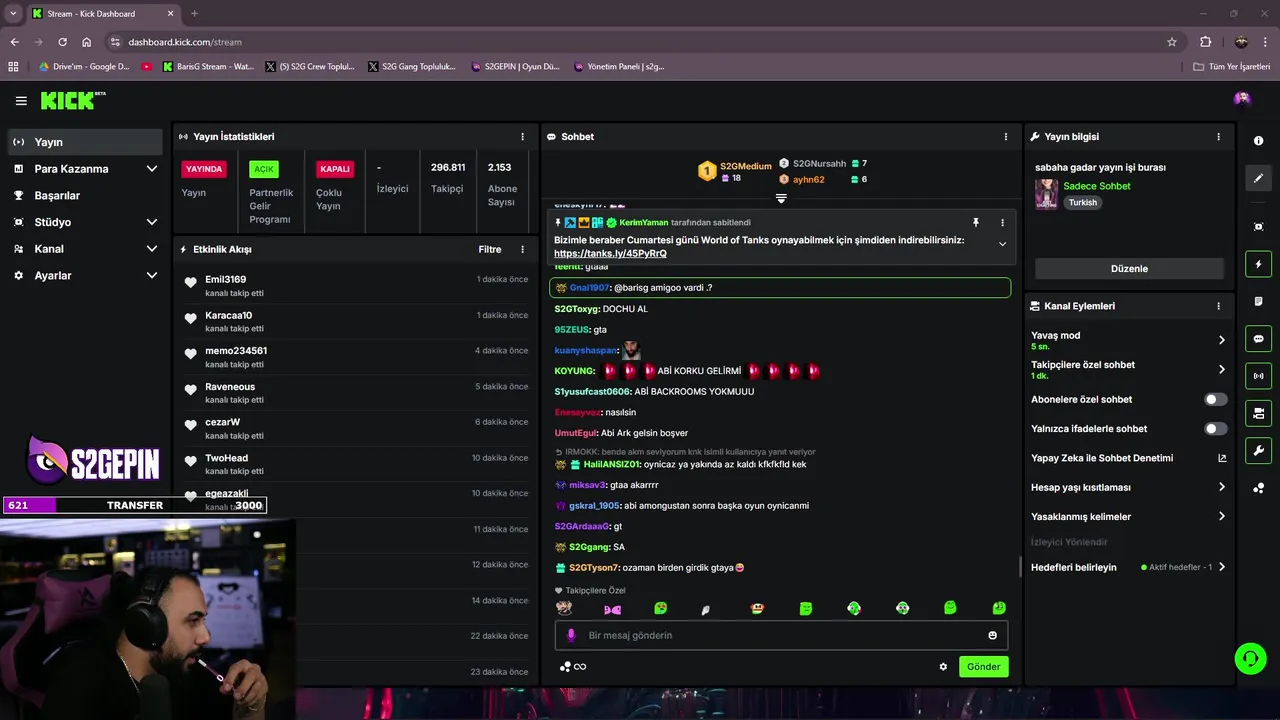Image resolution: width=1280 pixels, height=720 pixels.
Task: Click the three-dots cluster icon in right rail
Action: click(1258, 488)
